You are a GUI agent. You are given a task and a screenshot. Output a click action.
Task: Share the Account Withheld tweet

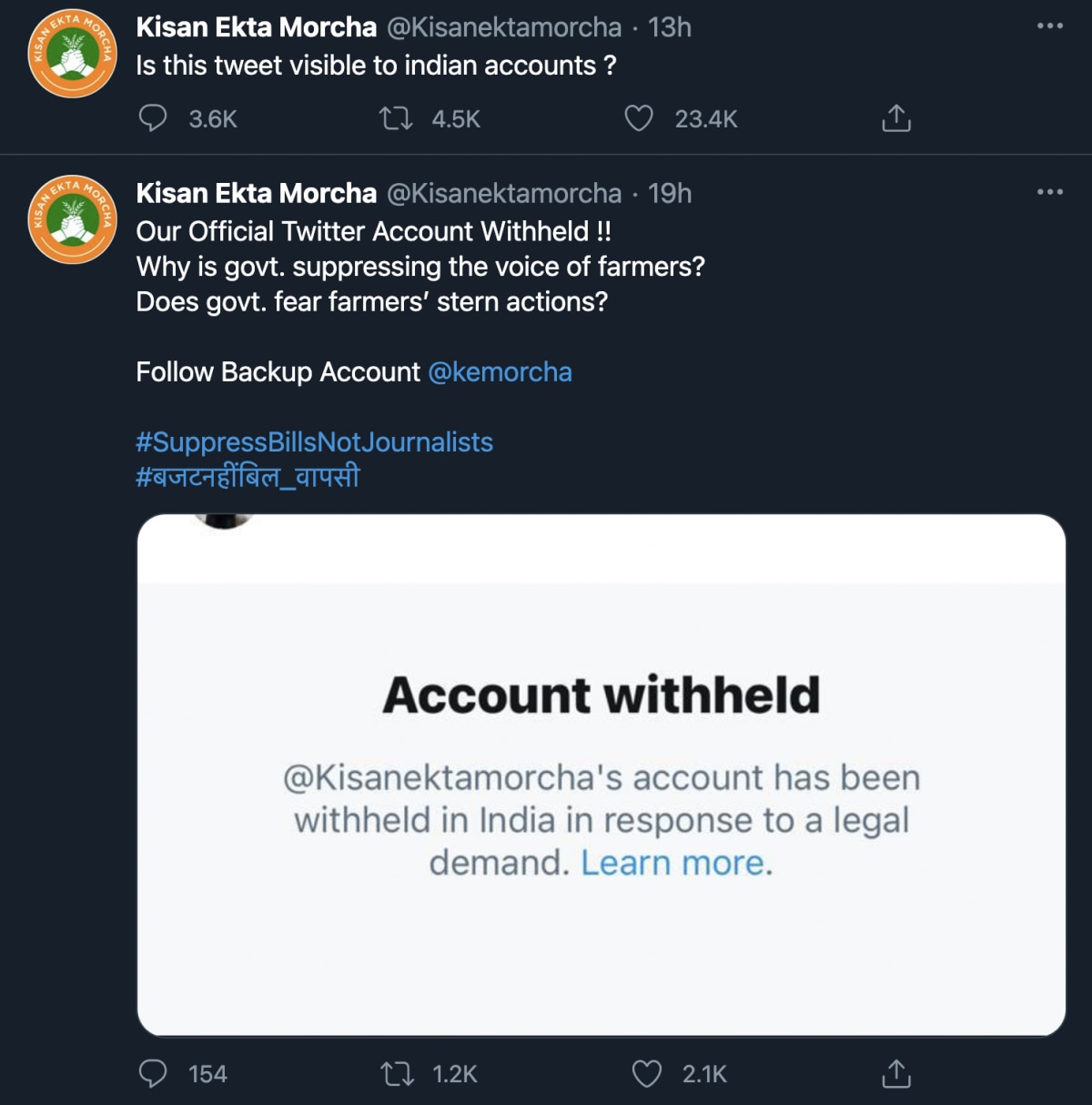896,1074
